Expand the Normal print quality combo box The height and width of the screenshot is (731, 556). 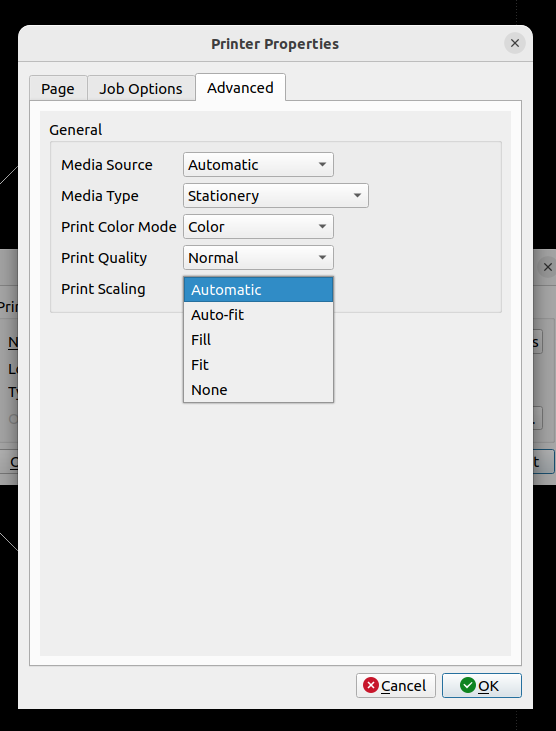258,258
